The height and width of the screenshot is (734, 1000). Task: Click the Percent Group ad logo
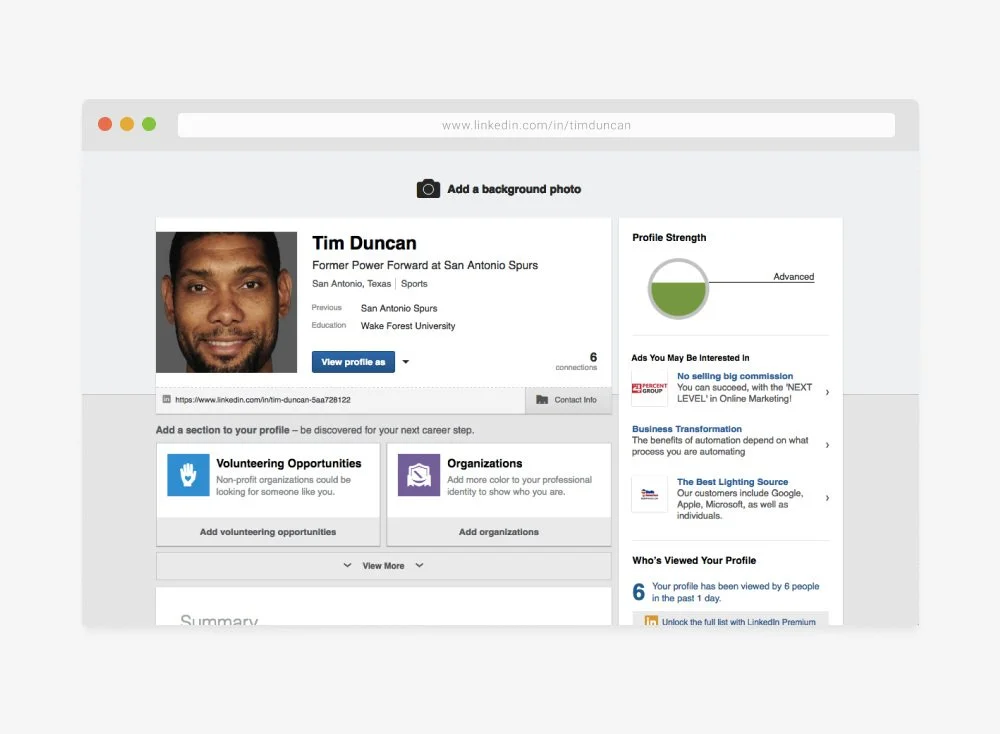(x=649, y=388)
